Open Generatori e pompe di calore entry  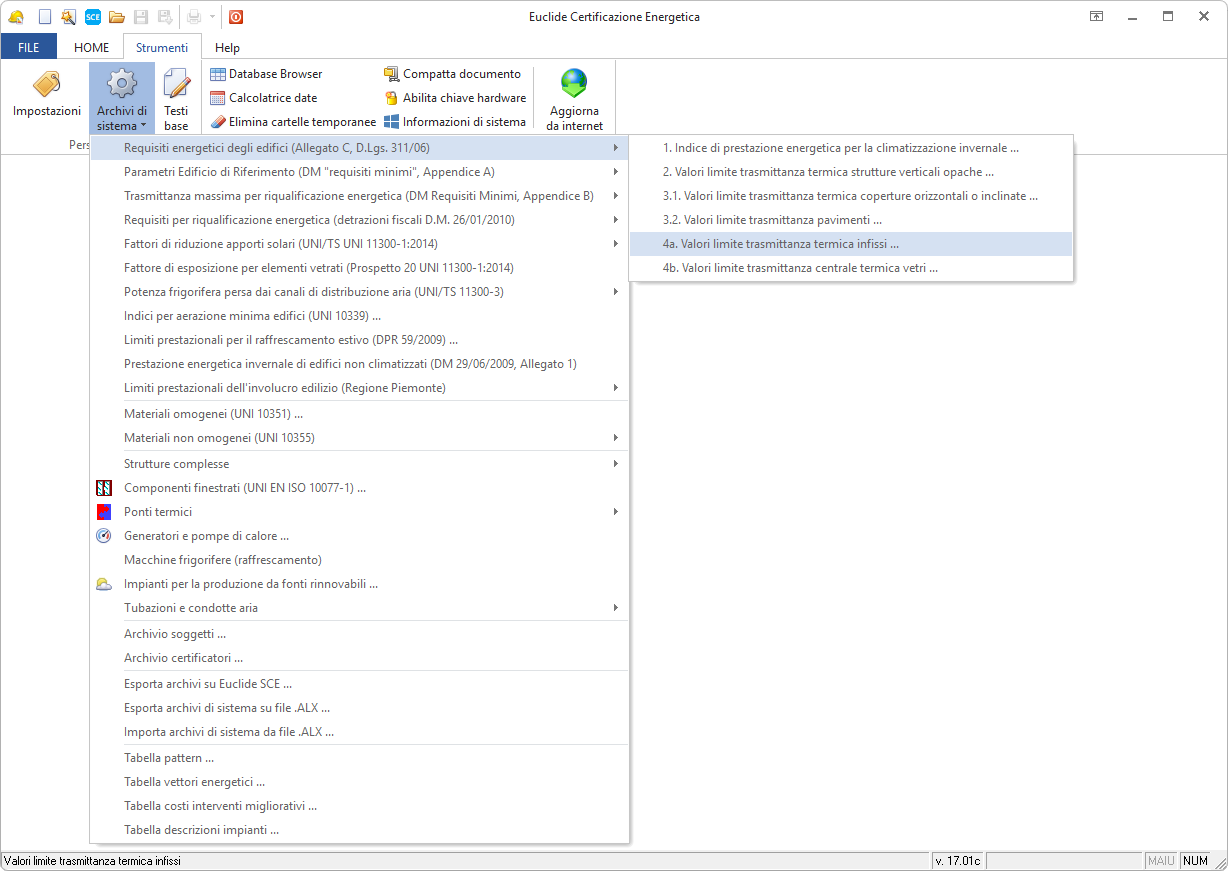pos(206,536)
